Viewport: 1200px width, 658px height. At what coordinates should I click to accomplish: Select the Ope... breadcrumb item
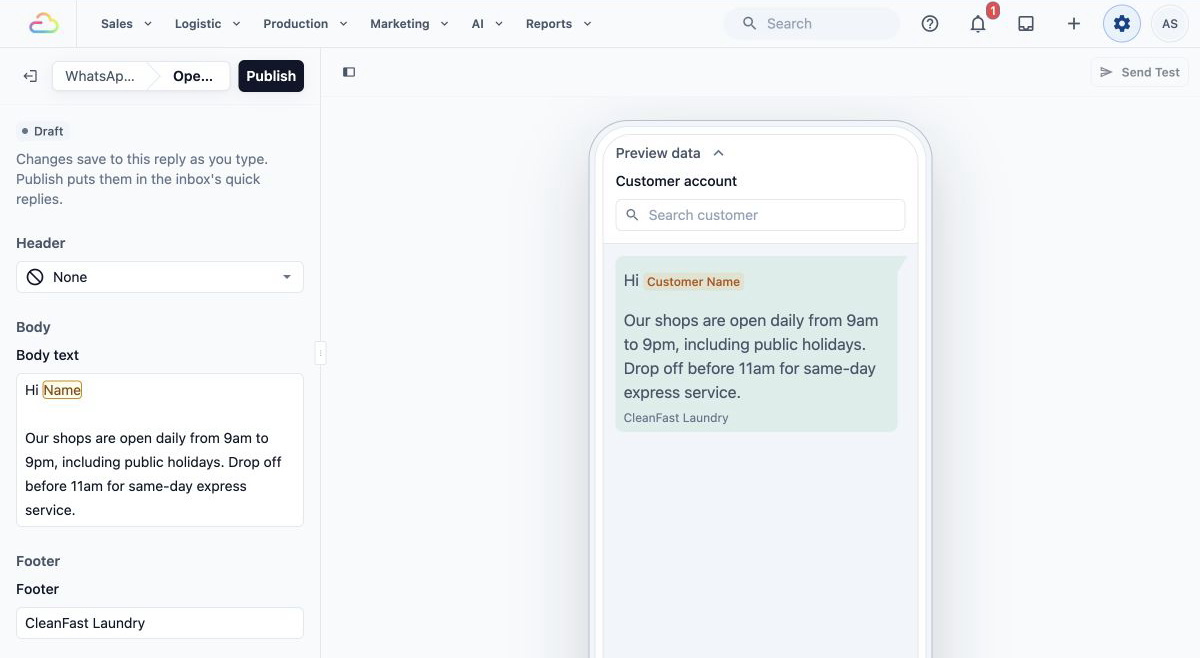coord(192,76)
